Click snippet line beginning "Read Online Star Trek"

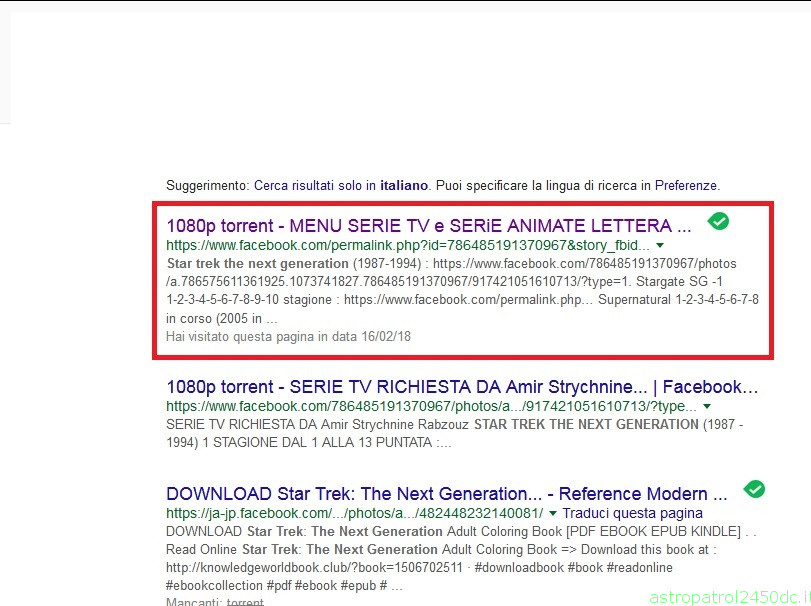click(441, 550)
